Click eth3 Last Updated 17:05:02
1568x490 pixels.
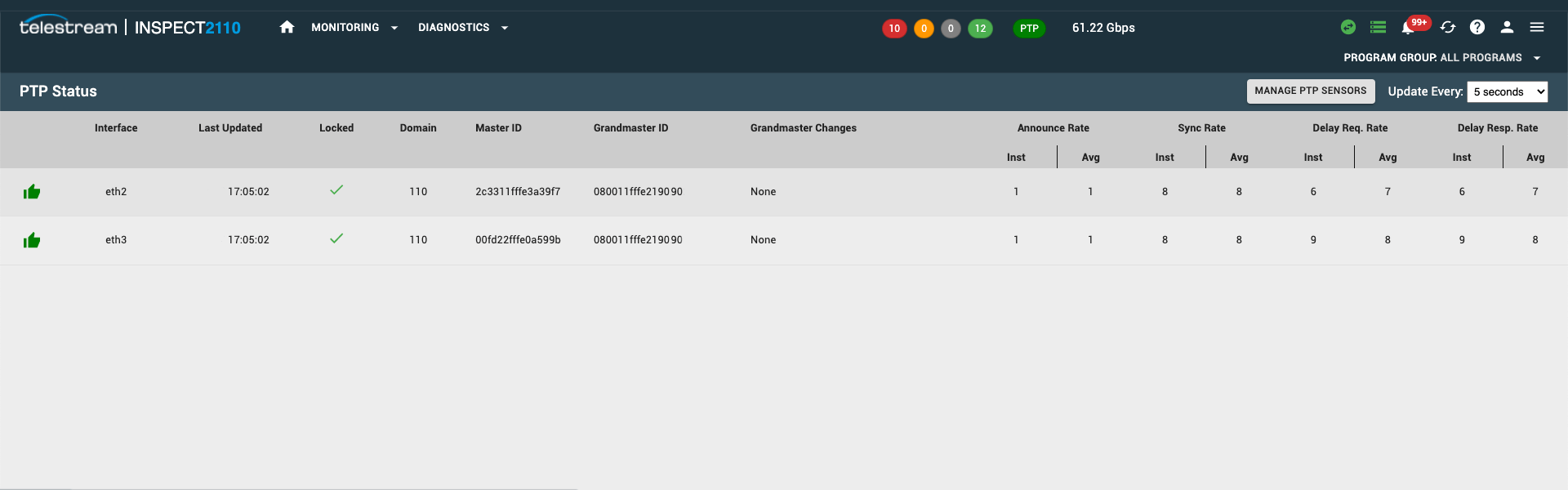(x=248, y=240)
